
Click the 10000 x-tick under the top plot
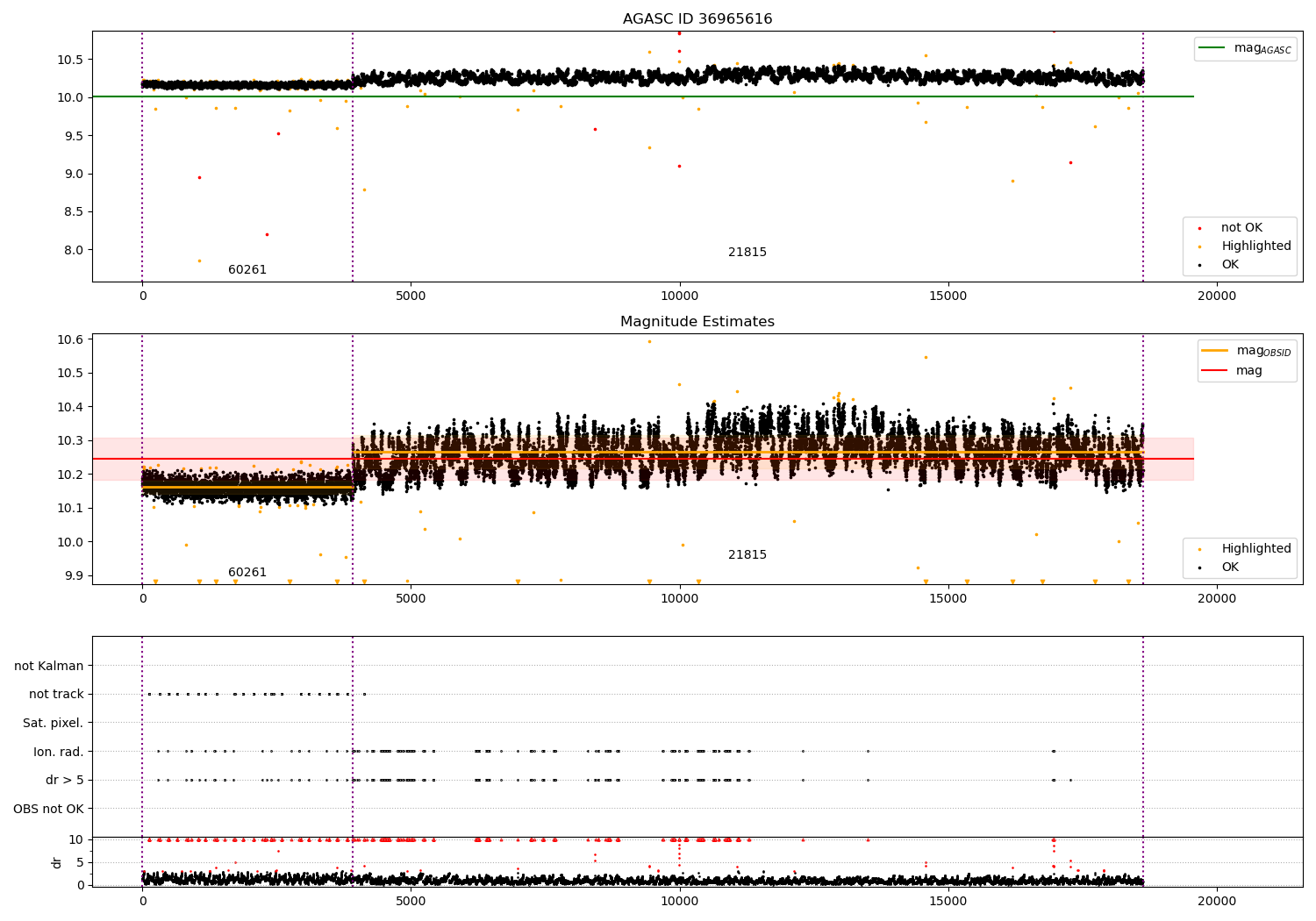679,296
